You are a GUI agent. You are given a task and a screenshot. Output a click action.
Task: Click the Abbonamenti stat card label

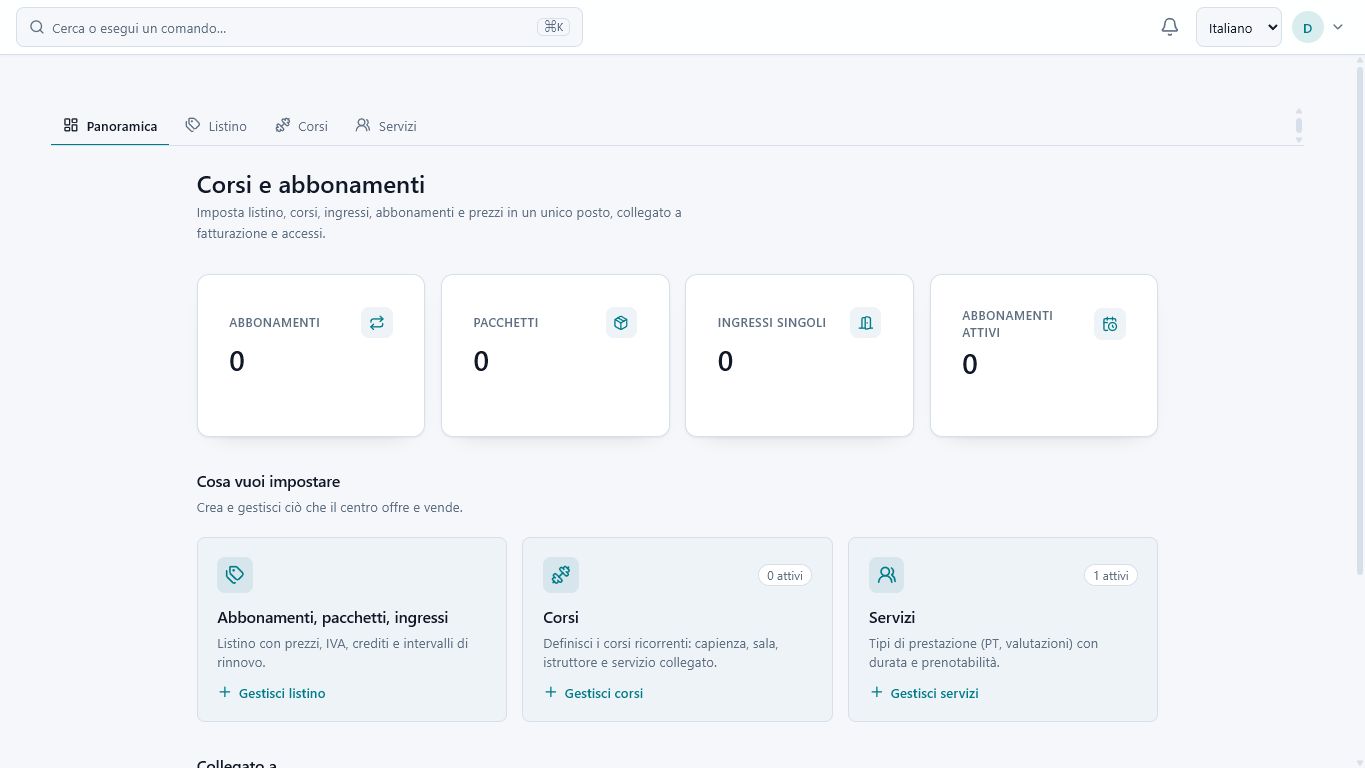(x=274, y=323)
